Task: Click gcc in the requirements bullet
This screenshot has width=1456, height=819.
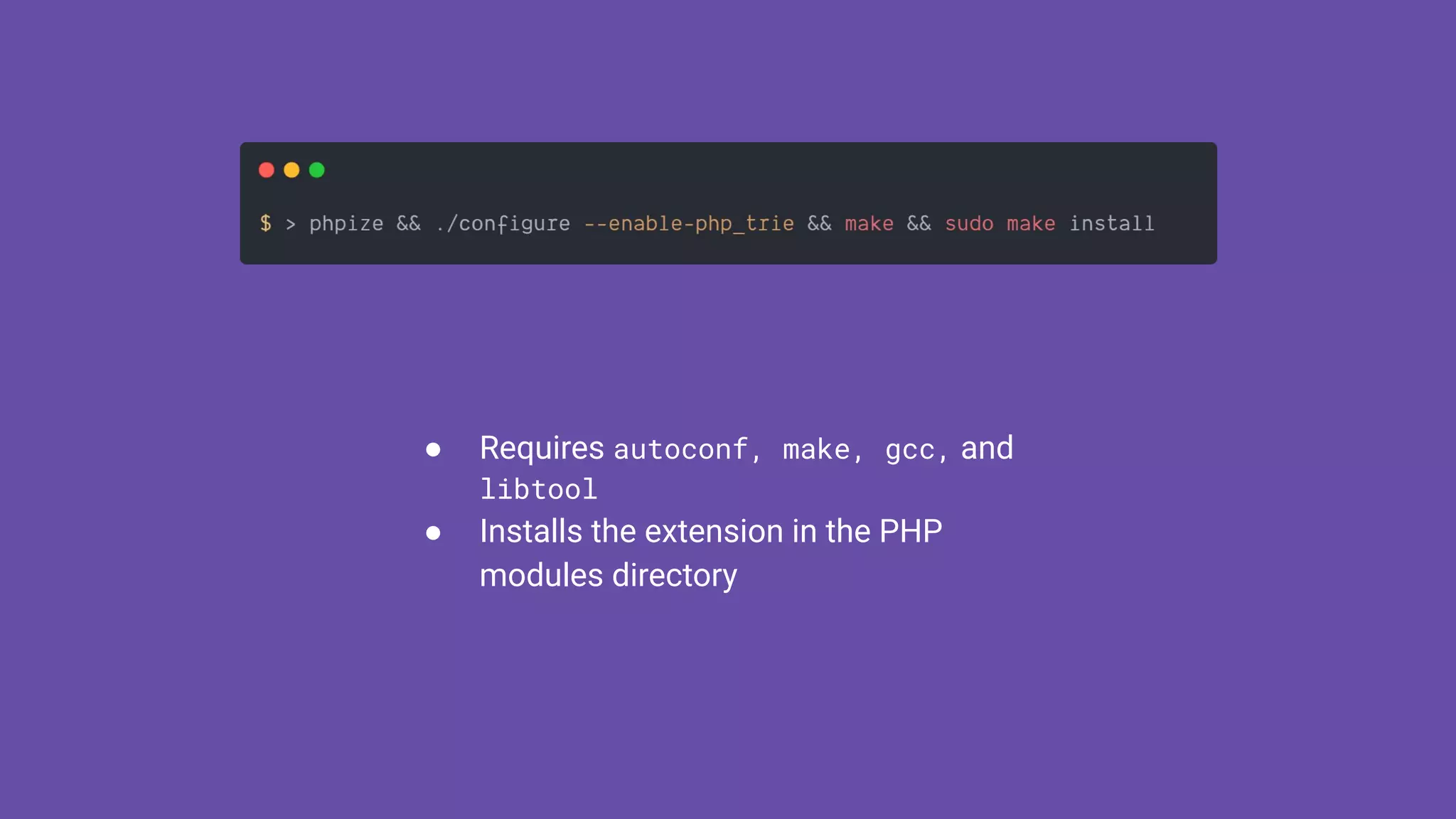Action: [910, 451]
